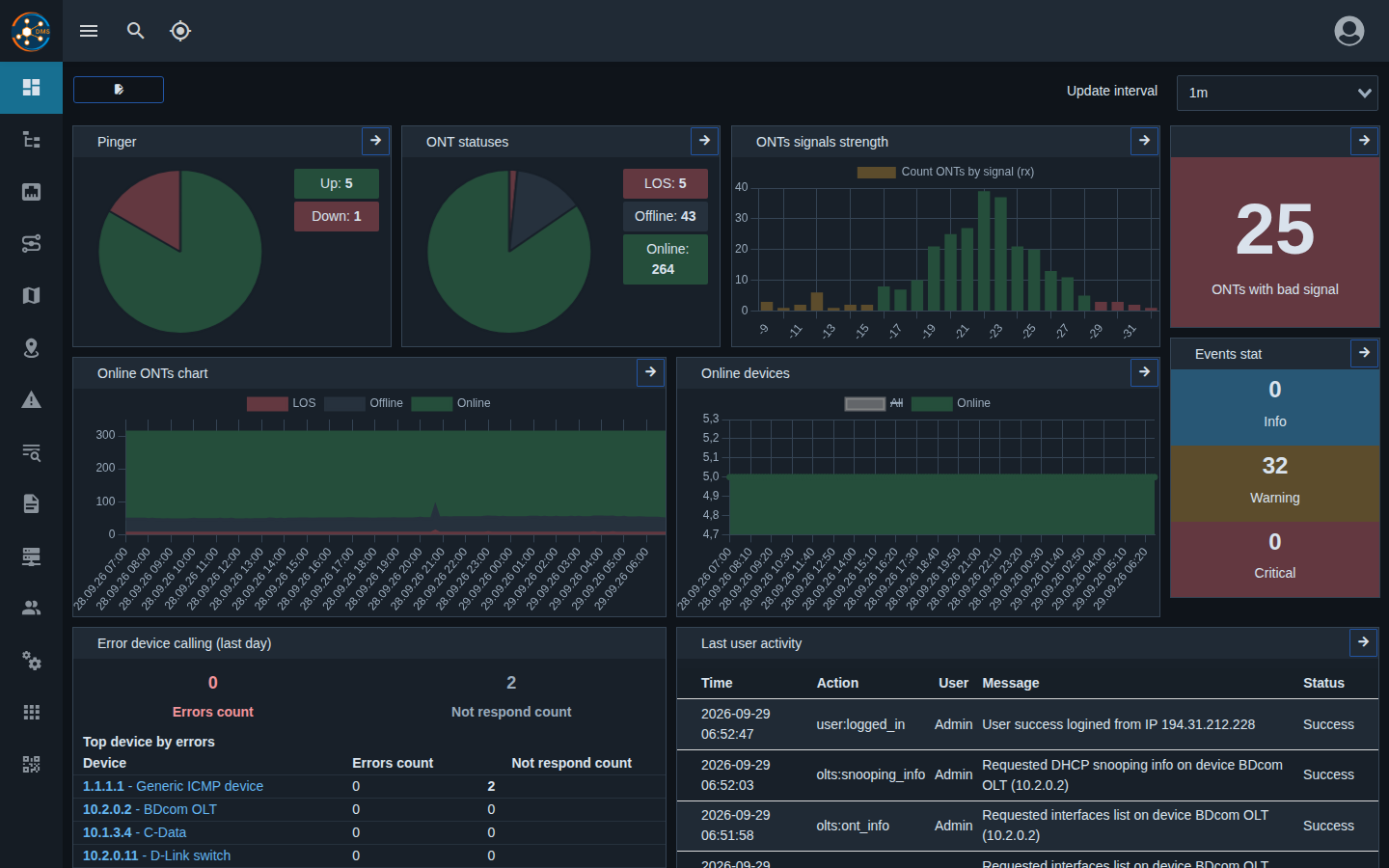Click the dashboard edit button

point(119,90)
